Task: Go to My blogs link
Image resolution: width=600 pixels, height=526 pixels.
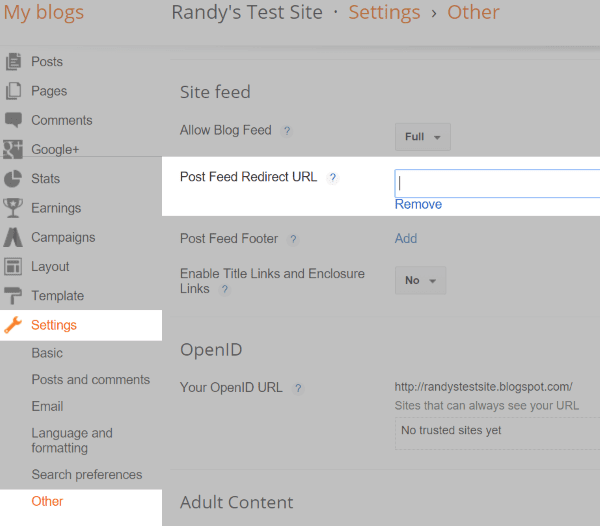Action: pos(44,13)
